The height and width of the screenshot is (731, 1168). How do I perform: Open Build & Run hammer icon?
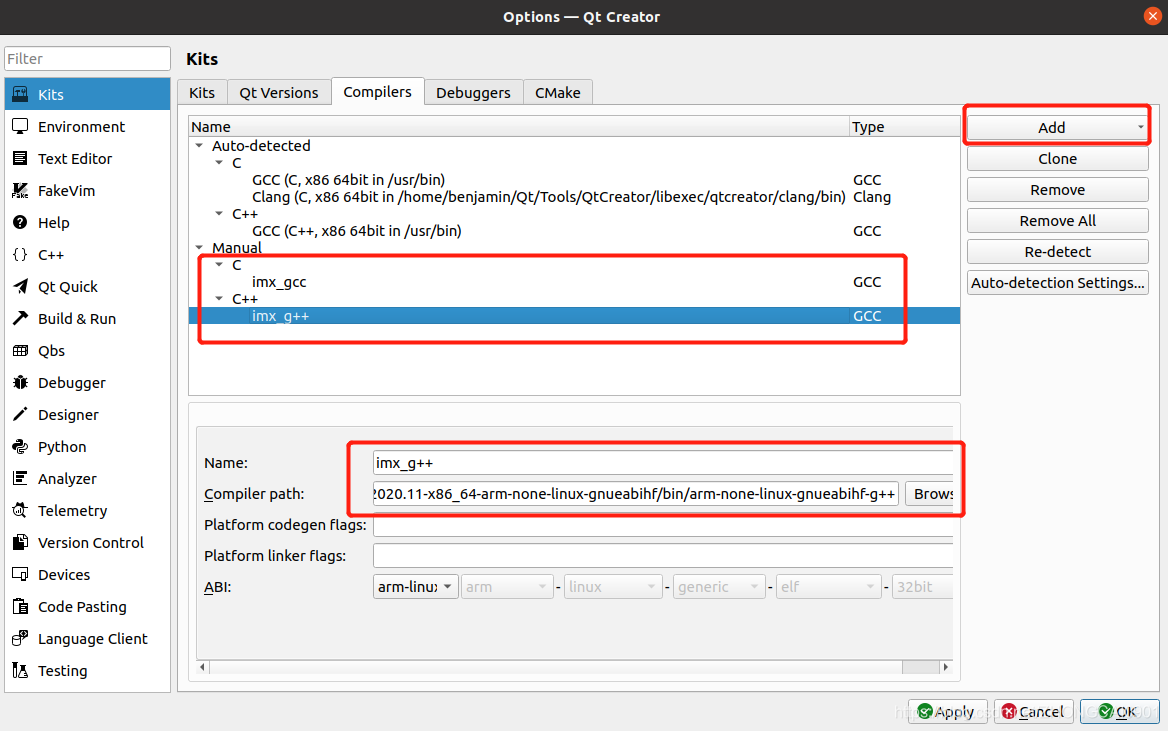point(20,319)
